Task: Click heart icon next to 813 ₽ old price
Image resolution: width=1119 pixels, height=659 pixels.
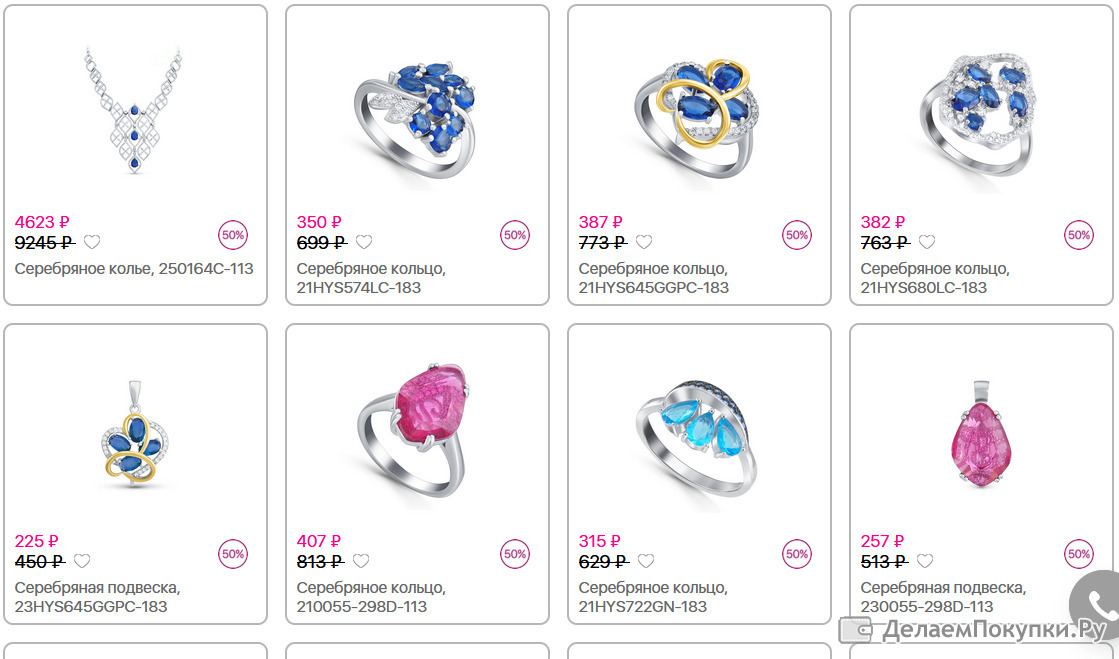Action: coord(361,561)
